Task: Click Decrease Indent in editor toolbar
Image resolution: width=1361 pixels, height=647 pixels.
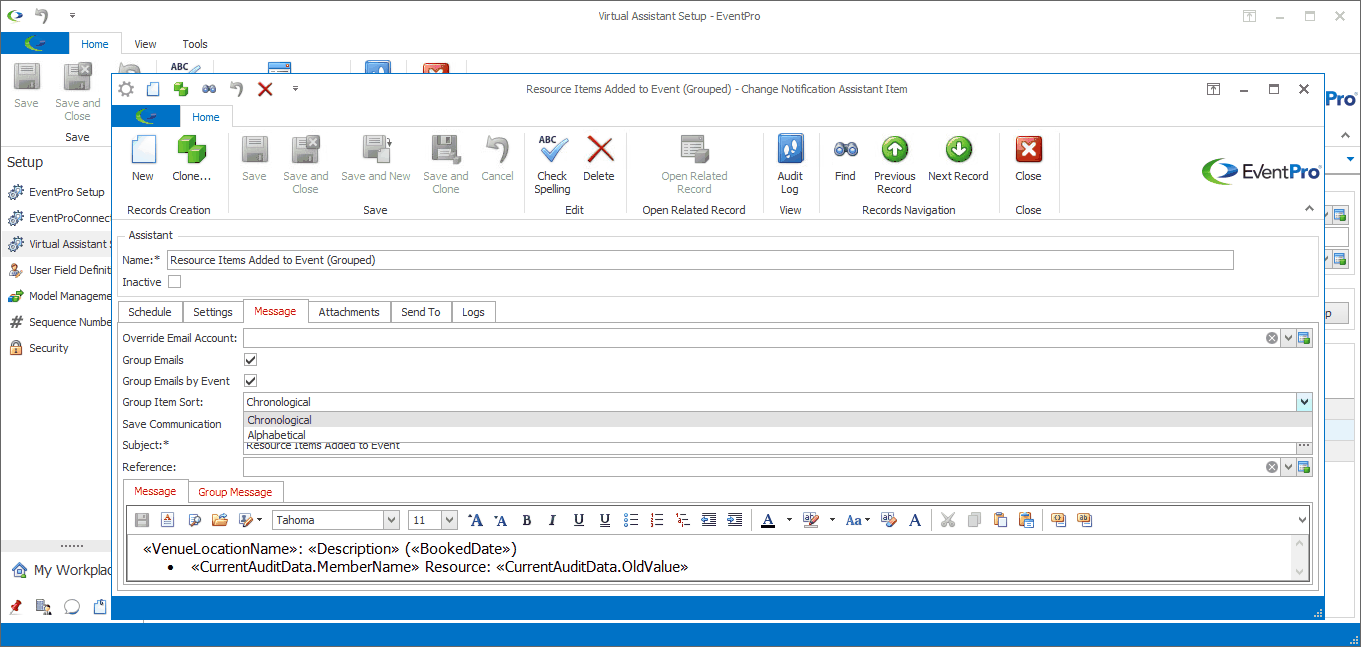Action: 709,520
